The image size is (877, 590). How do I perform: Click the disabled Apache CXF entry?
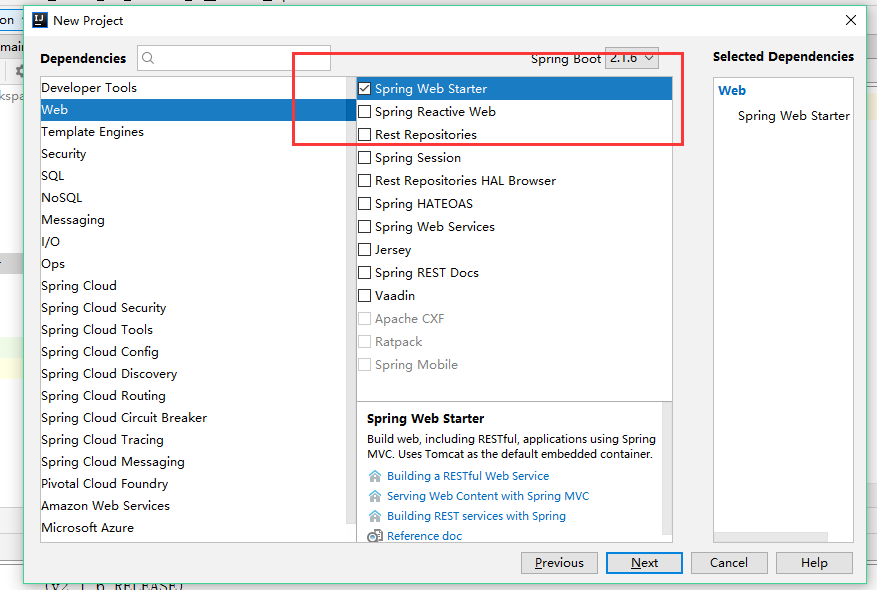tap(409, 319)
